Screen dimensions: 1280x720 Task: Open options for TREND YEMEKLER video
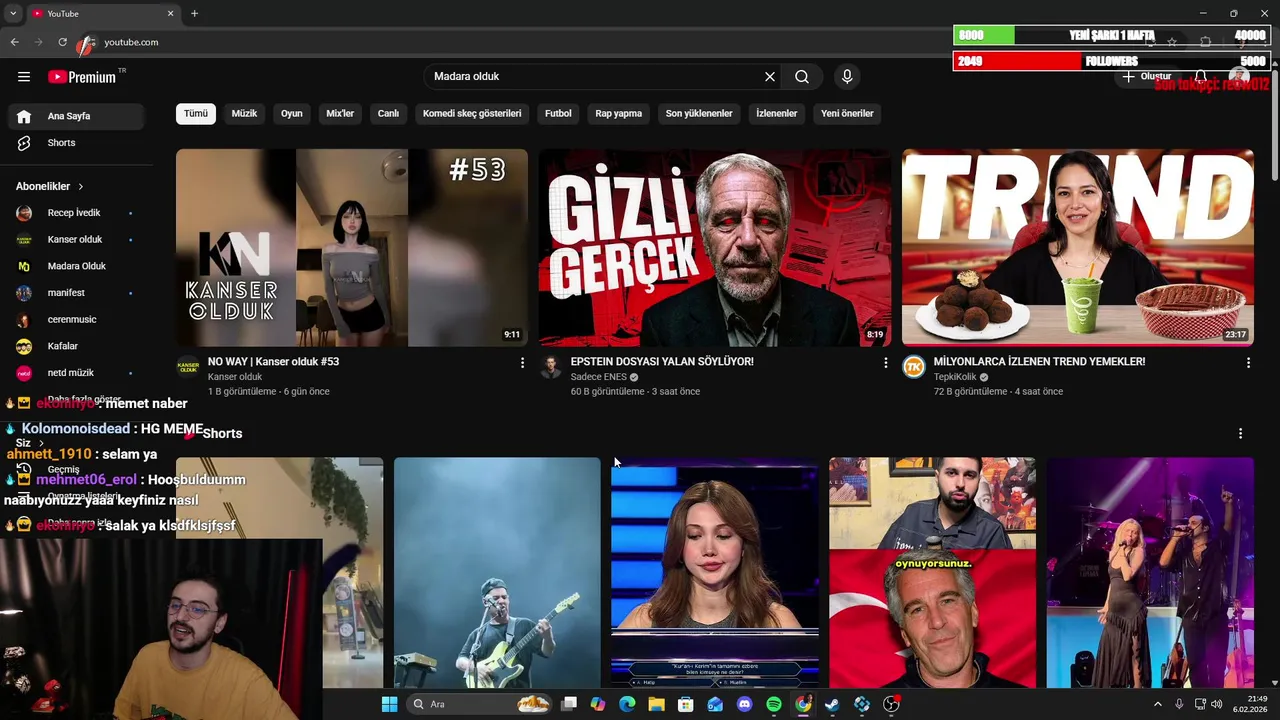click(x=1248, y=363)
